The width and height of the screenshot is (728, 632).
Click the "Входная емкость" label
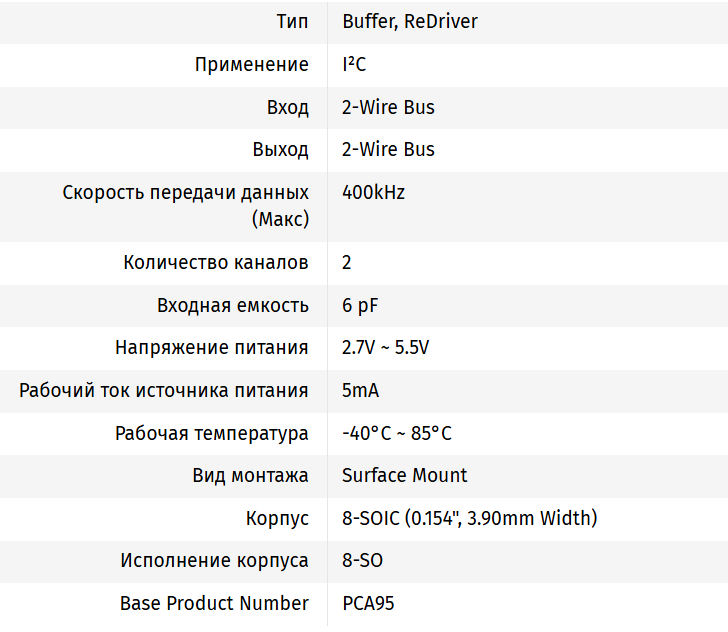(233, 305)
